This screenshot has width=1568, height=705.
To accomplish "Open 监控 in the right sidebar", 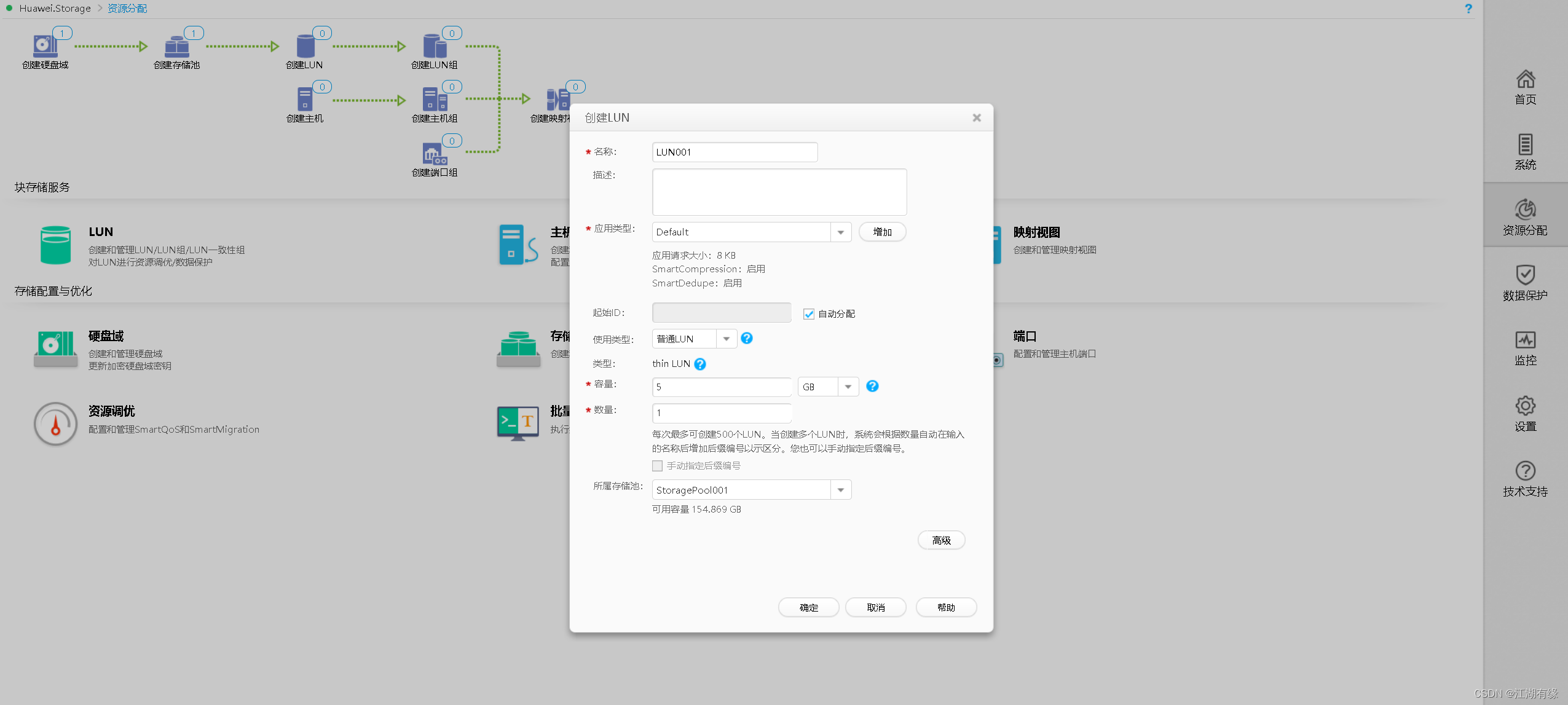I will point(1526,349).
